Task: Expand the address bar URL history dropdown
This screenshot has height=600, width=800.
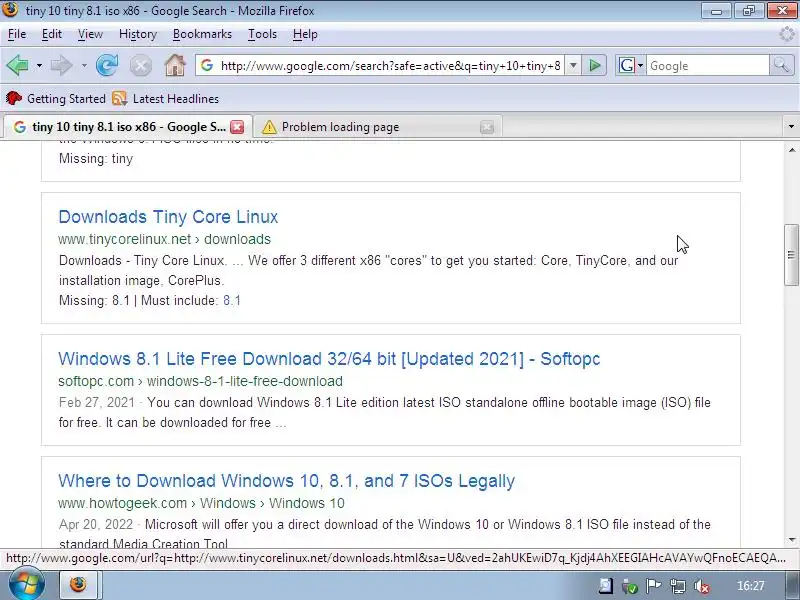Action: point(573,65)
